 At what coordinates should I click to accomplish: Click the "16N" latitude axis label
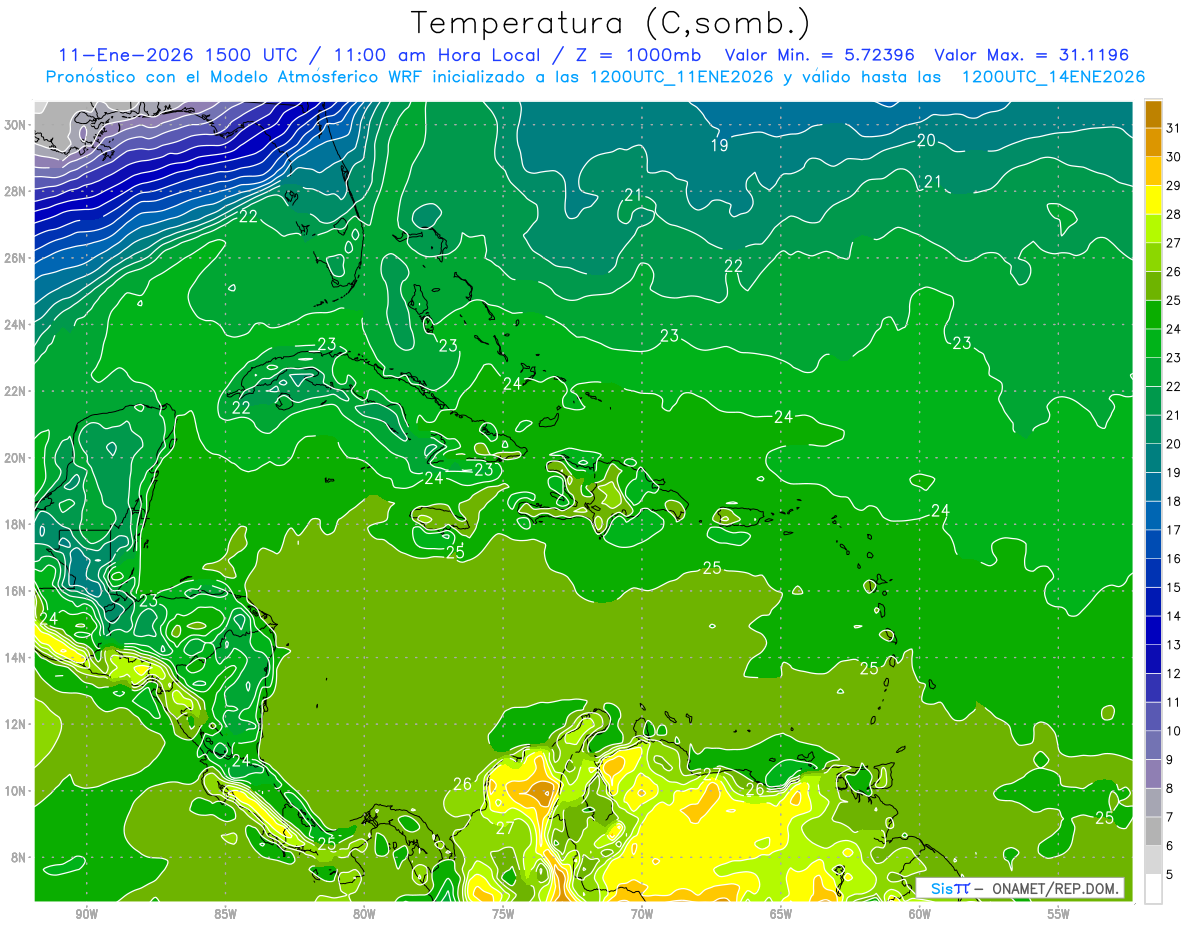pos(15,590)
